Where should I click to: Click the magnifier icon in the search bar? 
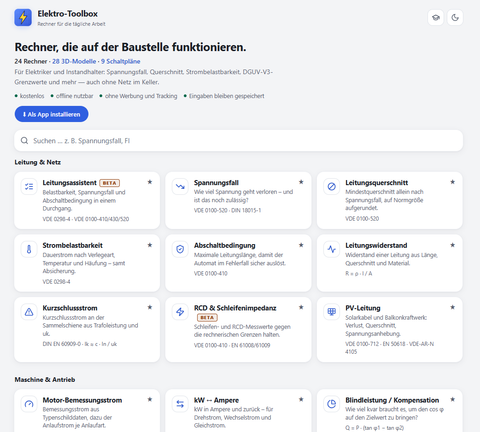(24, 140)
